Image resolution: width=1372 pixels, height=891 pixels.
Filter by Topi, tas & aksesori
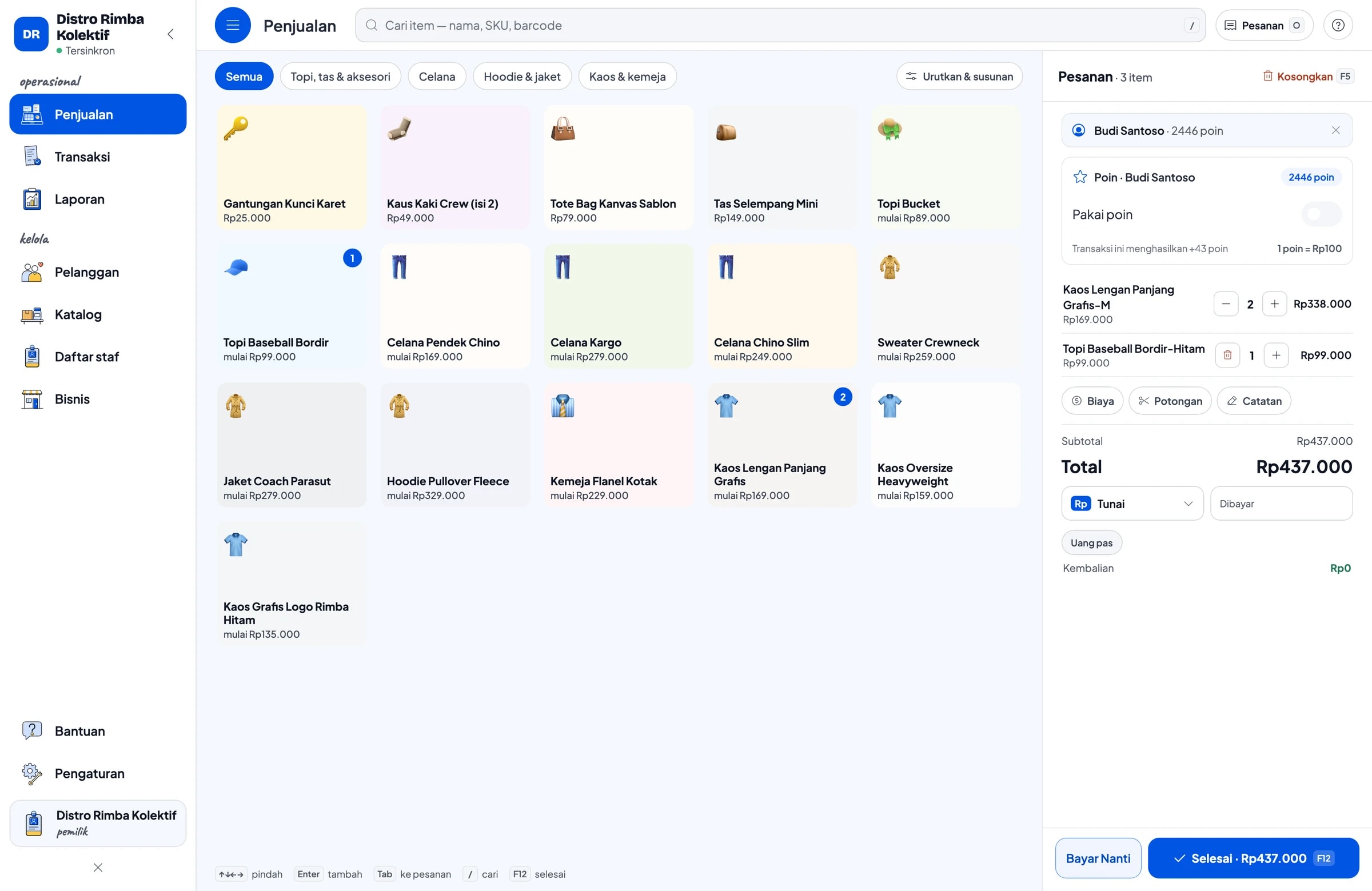[340, 77]
